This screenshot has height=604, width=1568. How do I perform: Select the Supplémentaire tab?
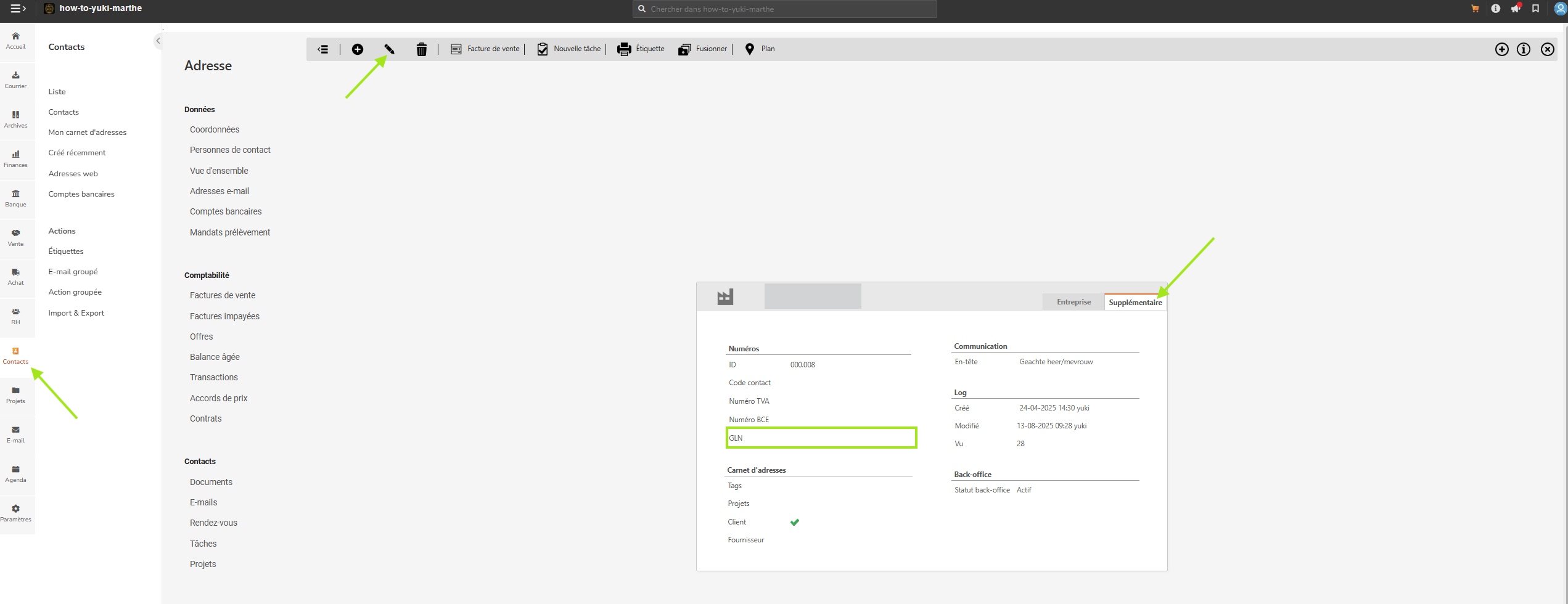(x=1135, y=302)
